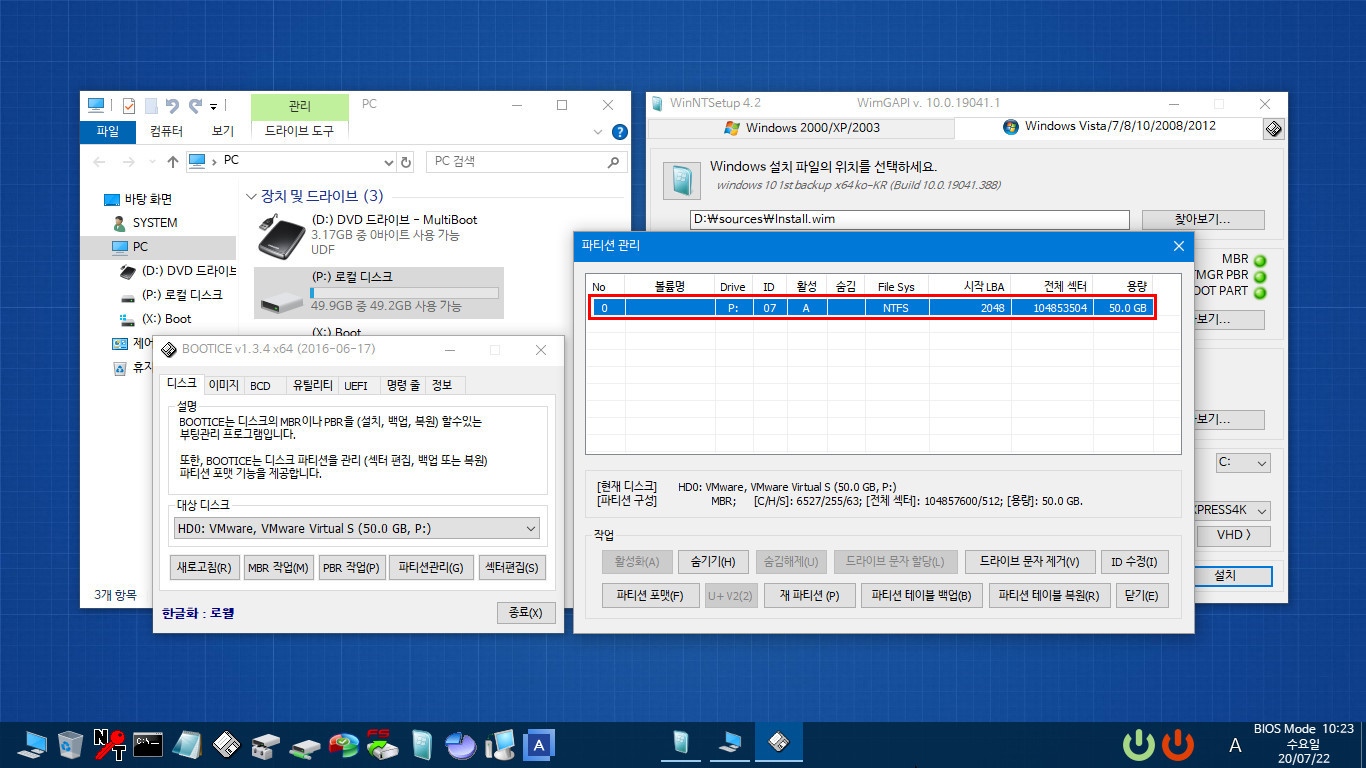
Task: Open the This PC icon on the taskbar
Action: (31, 743)
